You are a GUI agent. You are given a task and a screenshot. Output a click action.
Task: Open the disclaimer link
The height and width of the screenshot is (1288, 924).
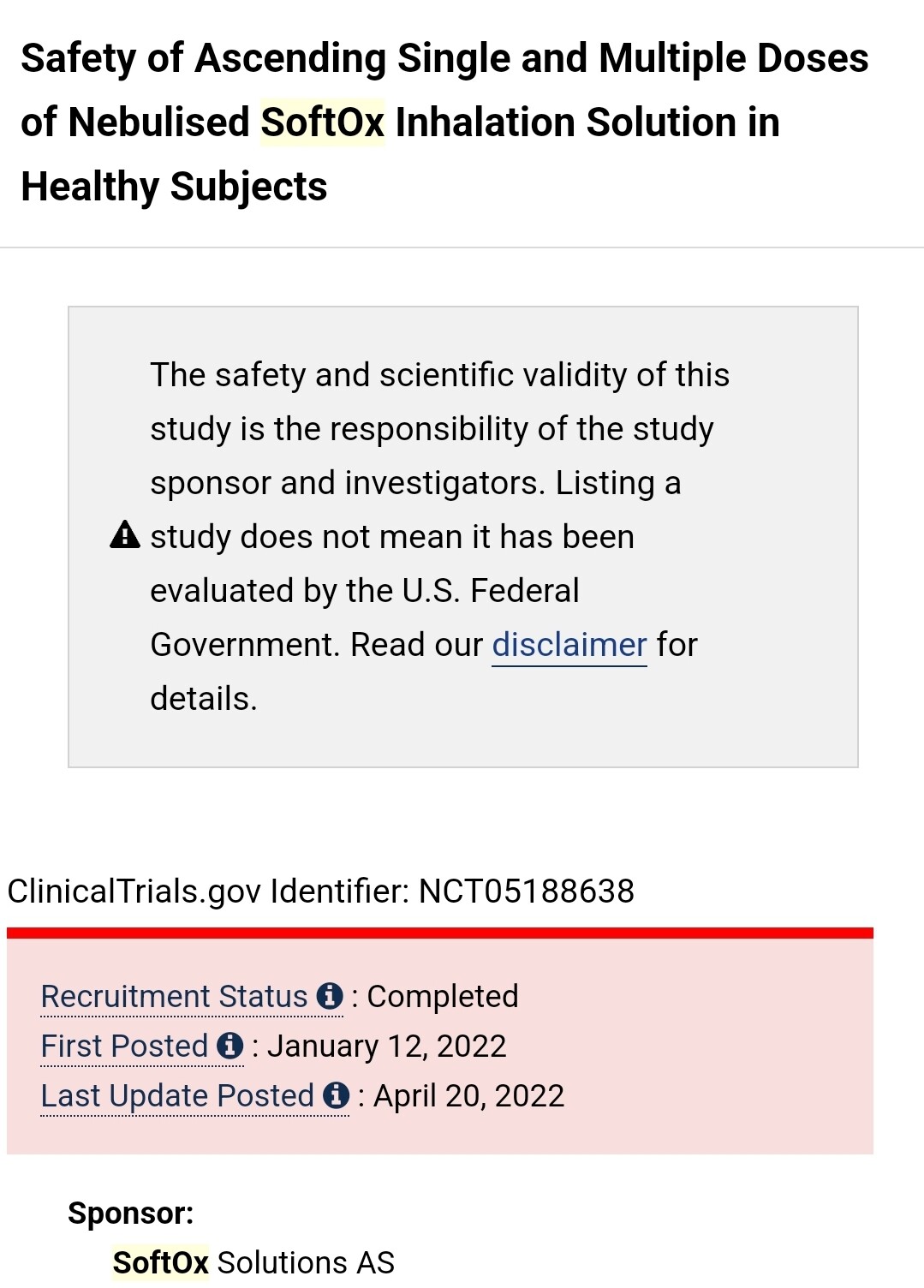569,645
